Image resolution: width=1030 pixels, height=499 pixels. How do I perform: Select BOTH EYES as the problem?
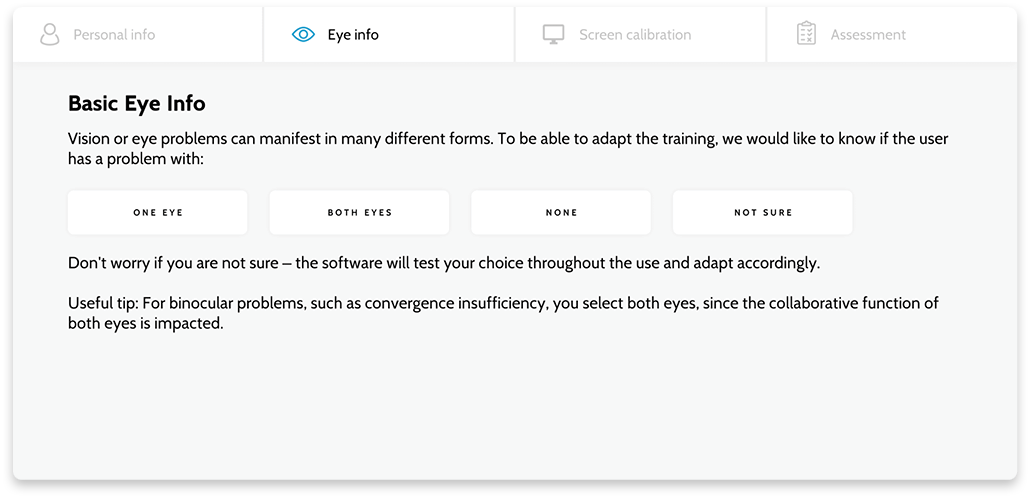pyautogui.click(x=359, y=213)
